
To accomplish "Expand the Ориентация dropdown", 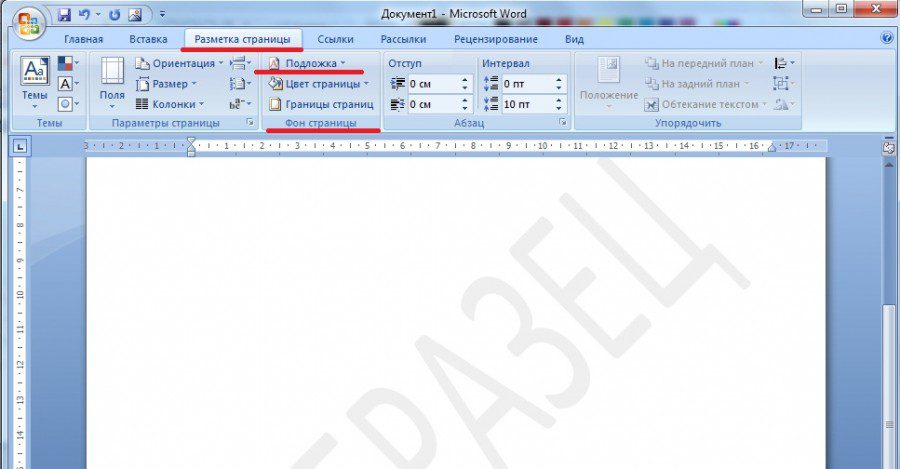I will (179, 63).
